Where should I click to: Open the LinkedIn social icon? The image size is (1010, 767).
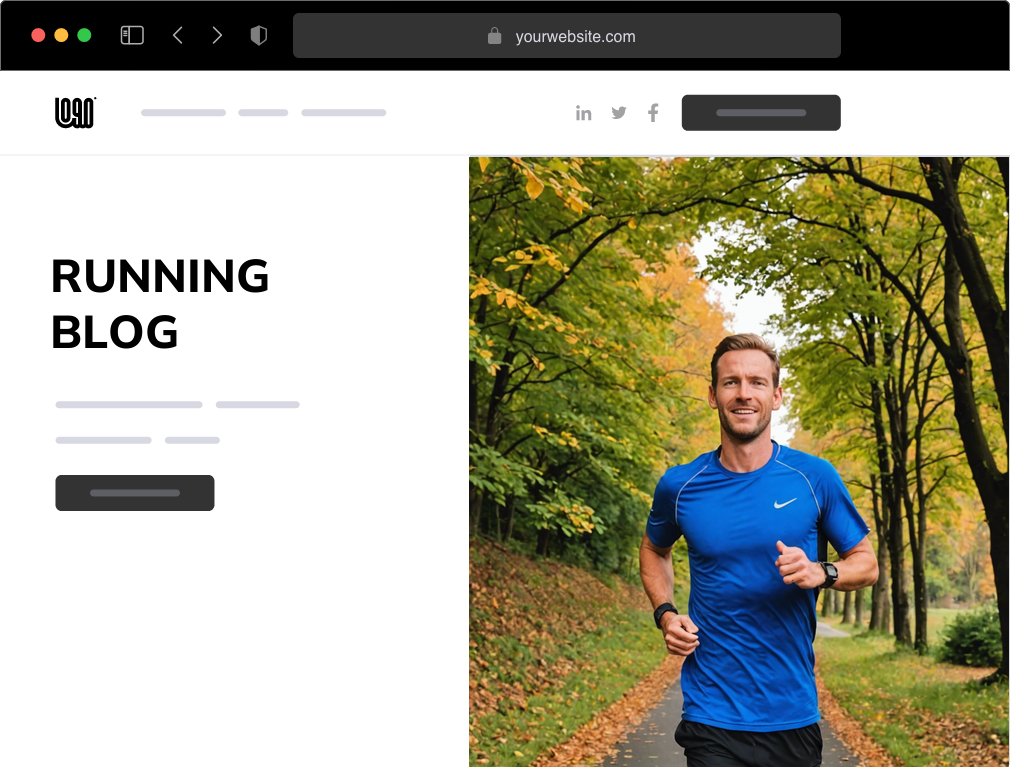[x=584, y=113]
